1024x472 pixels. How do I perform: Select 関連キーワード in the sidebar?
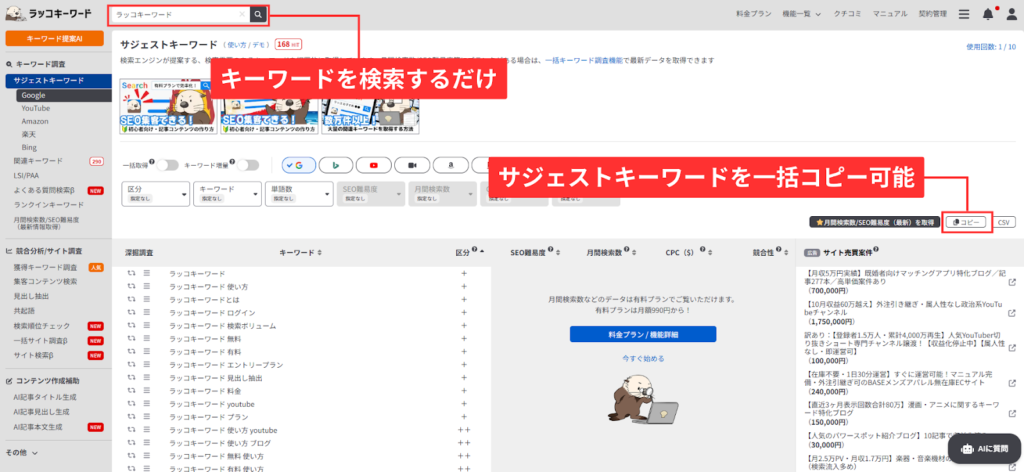[x=39, y=161]
